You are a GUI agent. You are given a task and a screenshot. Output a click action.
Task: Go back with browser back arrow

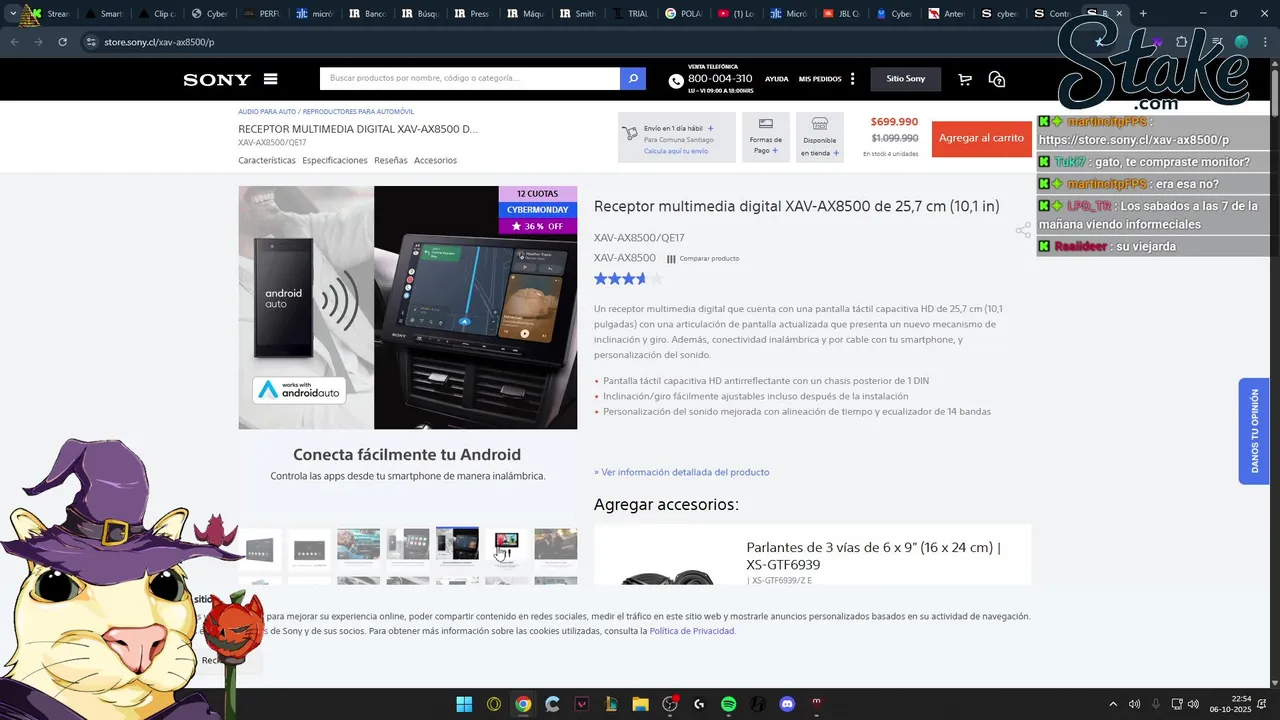point(14,42)
